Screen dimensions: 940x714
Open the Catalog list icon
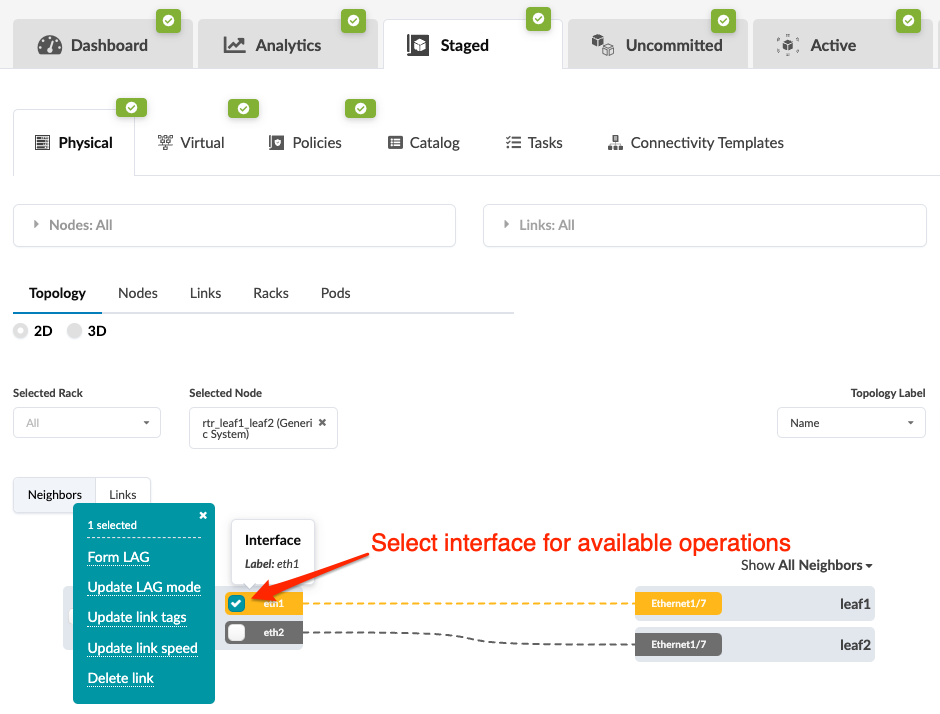(395, 143)
